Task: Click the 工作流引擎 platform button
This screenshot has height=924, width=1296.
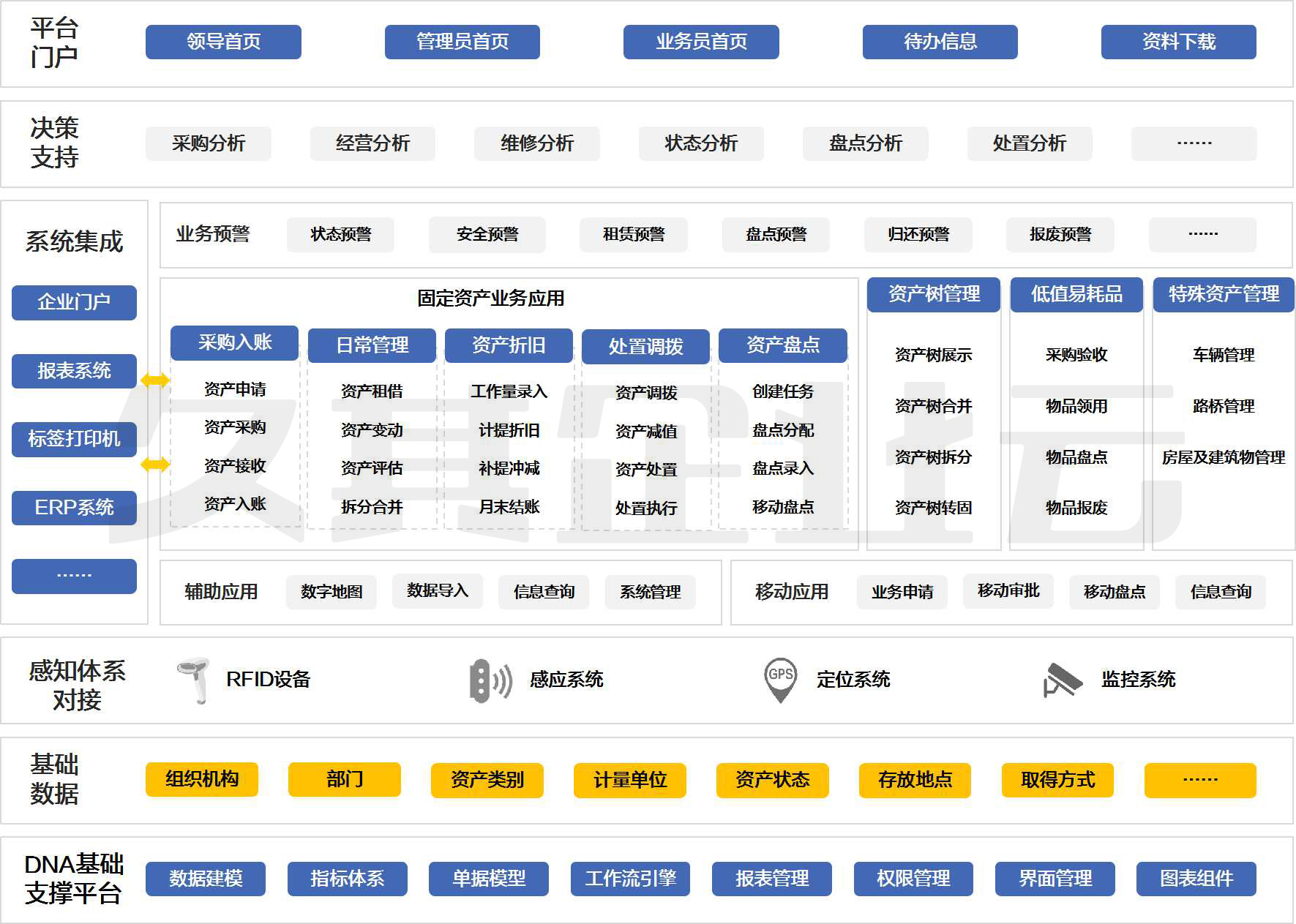Action: 630,878
